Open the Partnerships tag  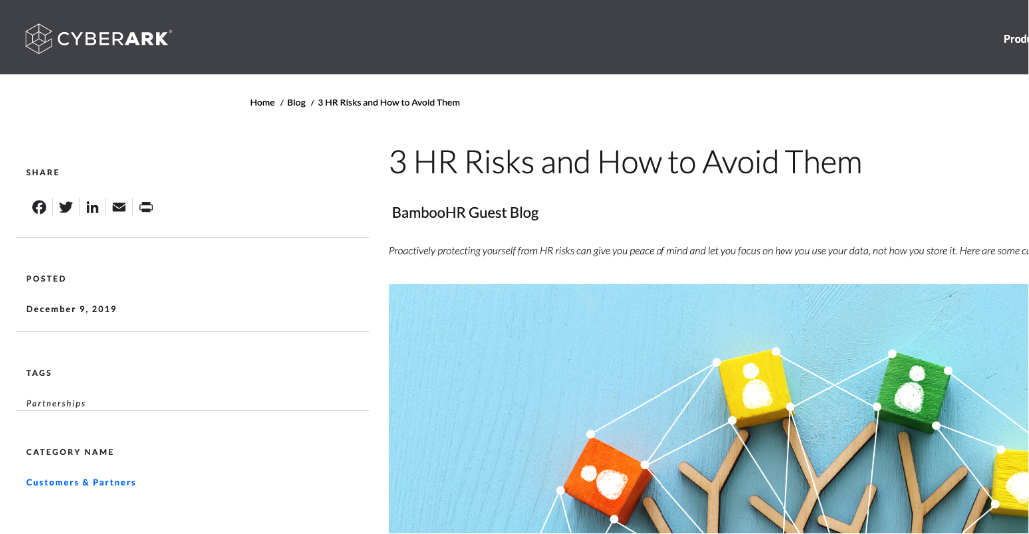point(56,403)
